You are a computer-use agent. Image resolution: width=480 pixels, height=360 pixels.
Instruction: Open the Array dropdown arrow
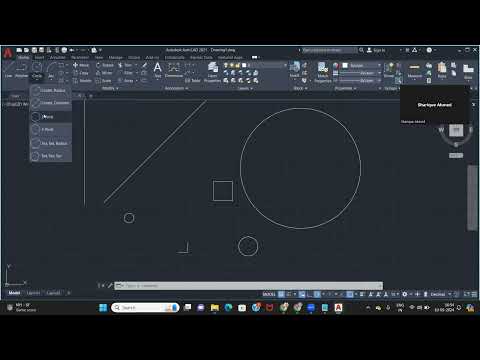pos(137,81)
